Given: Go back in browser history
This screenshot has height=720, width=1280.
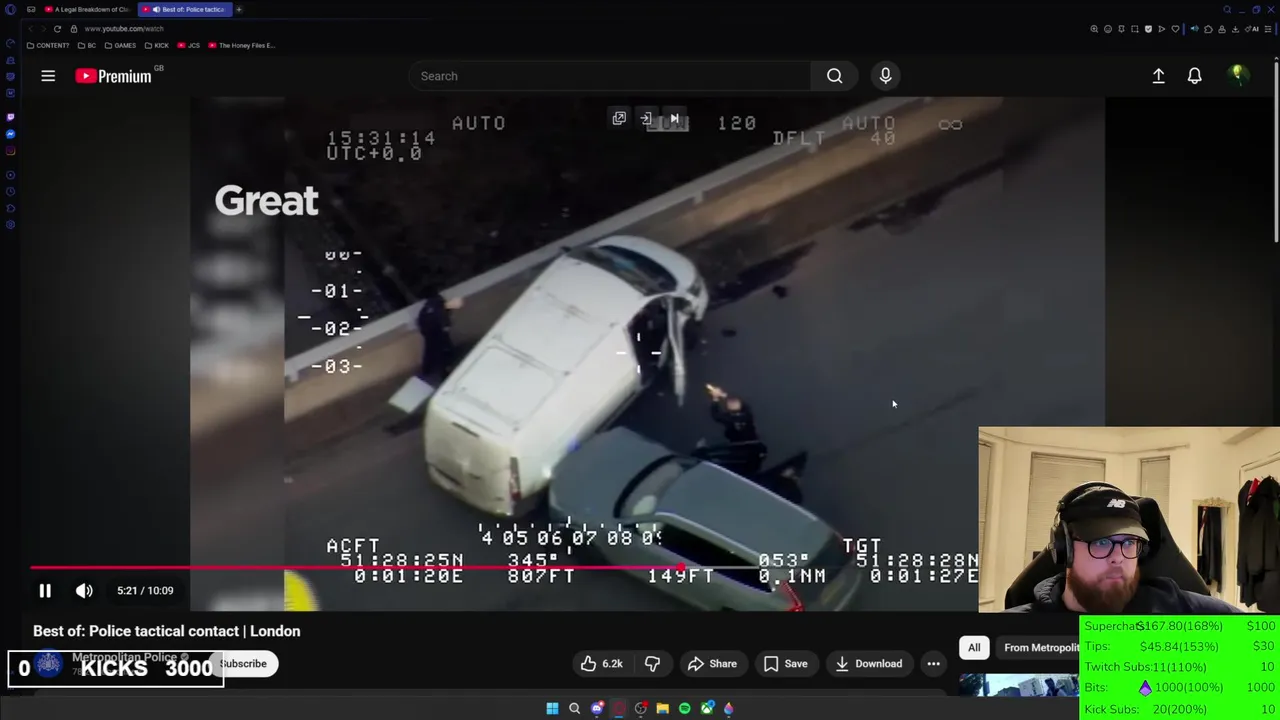Looking at the screenshot, I should pyautogui.click(x=31, y=29).
